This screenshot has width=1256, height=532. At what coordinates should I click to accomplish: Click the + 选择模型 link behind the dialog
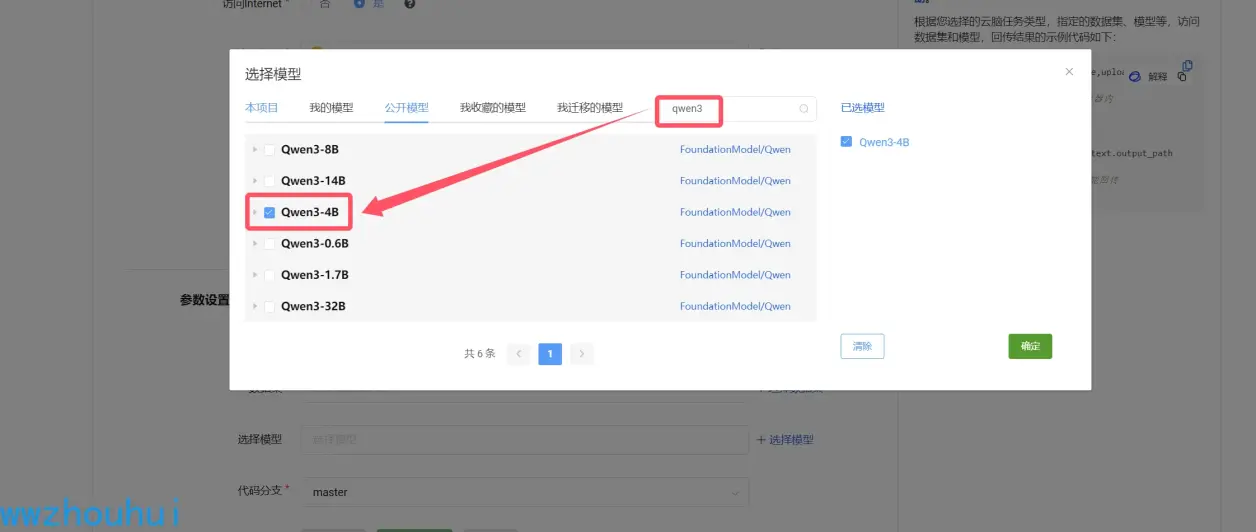click(785, 440)
